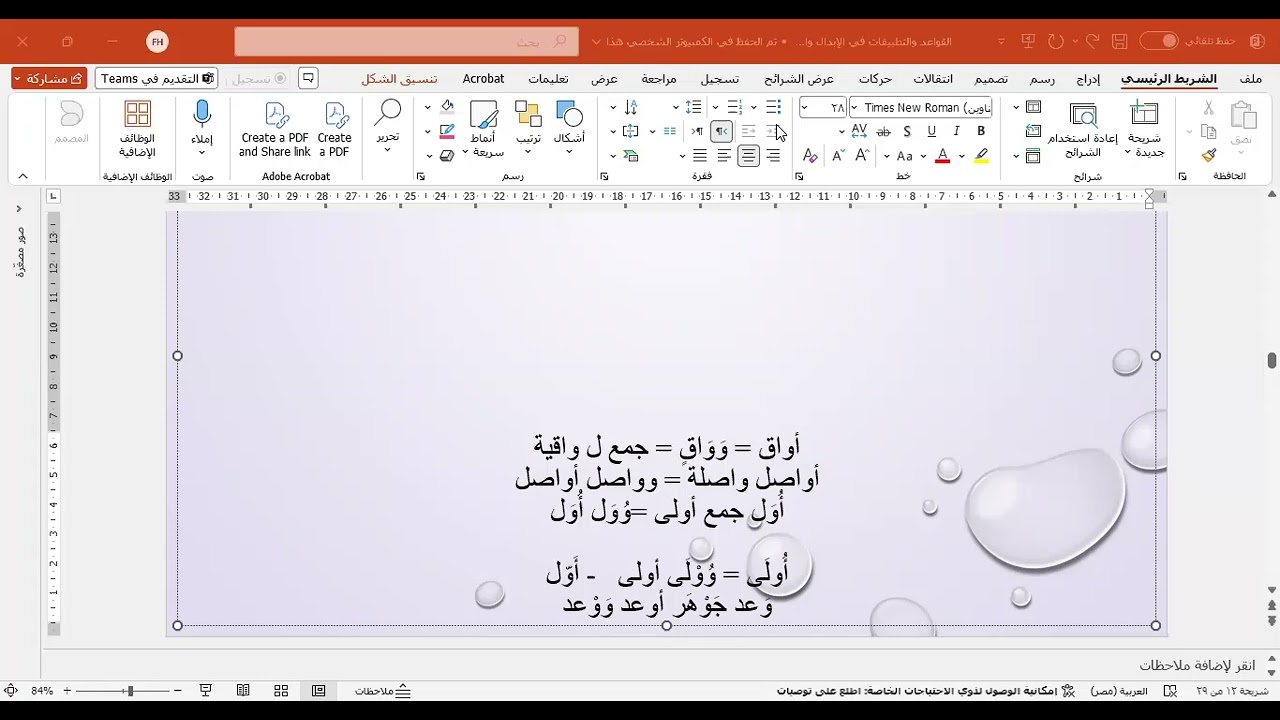This screenshot has width=1280, height=720.
Task: Clear all formatting eraser icon
Action: click(810, 156)
